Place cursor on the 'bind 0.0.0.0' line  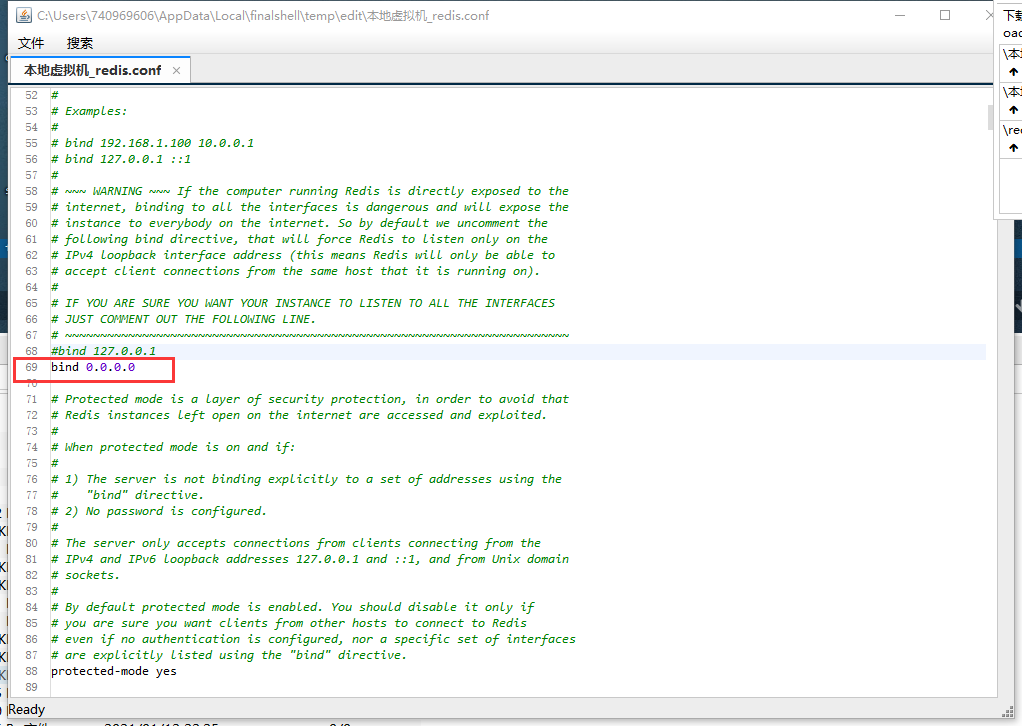pyautogui.click(x=93, y=367)
